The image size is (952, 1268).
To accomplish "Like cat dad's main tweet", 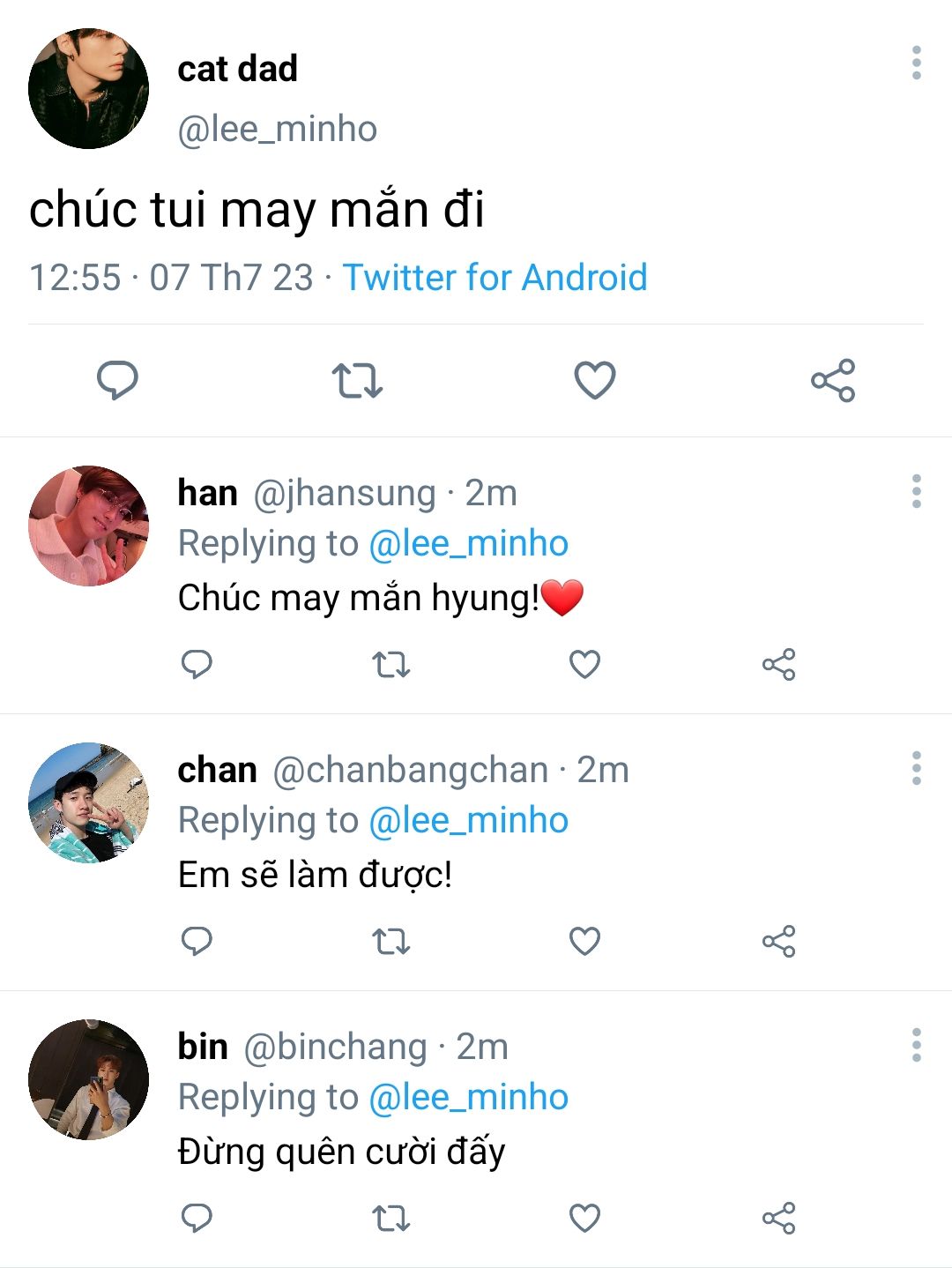I will [595, 380].
